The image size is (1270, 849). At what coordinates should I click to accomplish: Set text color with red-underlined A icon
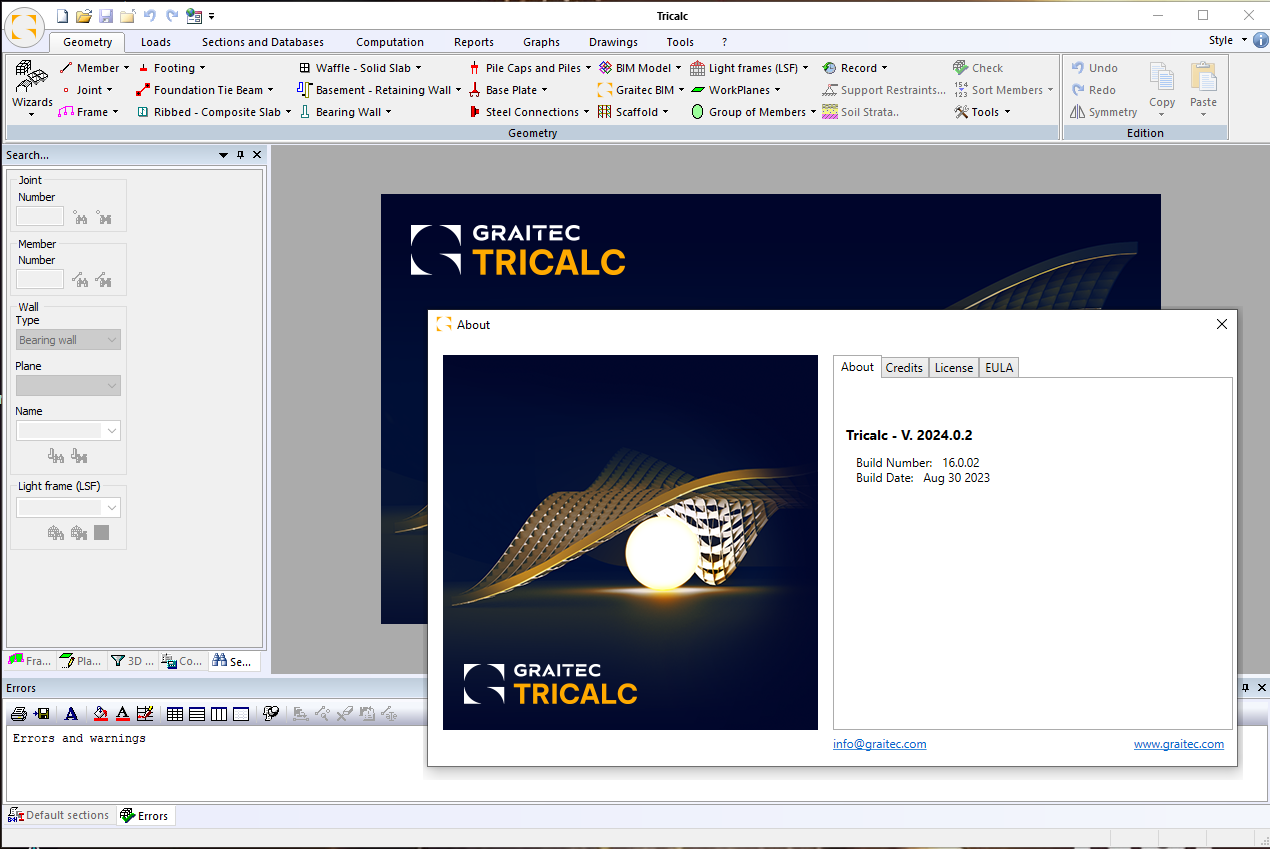pyautogui.click(x=122, y=714)
